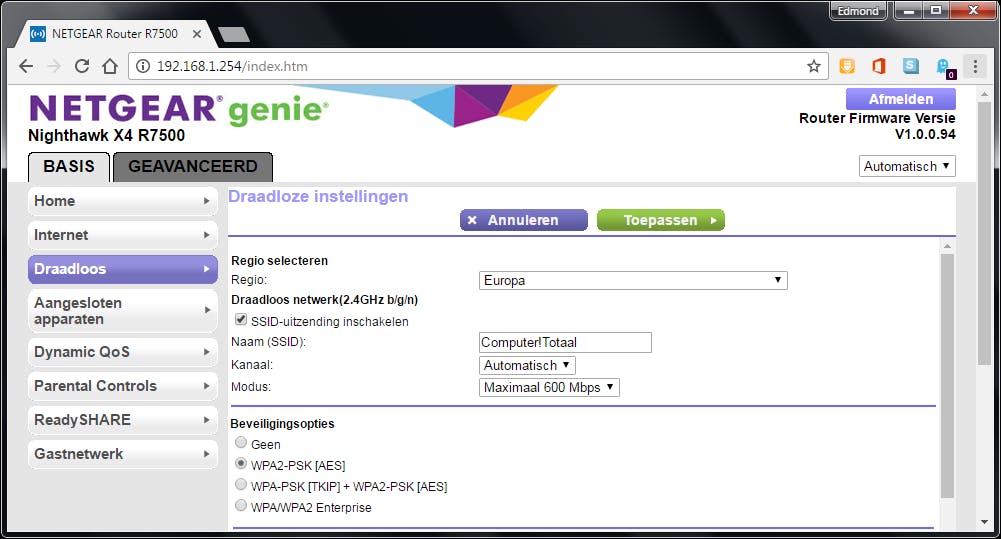
Task: Click the Naam (SSID) text field
Action: coord(565,342)
